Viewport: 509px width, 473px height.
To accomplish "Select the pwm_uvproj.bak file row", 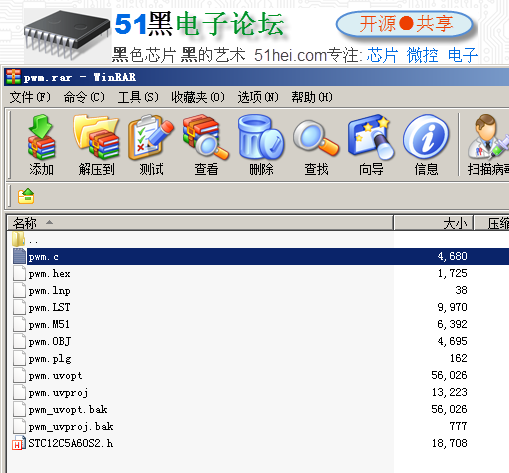I will (258, 427).
